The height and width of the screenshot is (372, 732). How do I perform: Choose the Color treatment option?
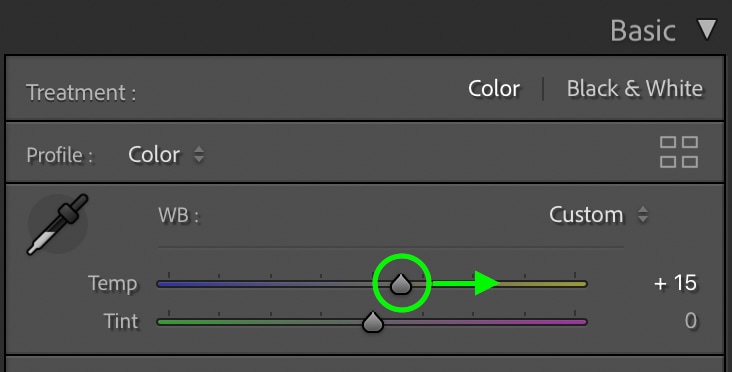pos(494,88)
